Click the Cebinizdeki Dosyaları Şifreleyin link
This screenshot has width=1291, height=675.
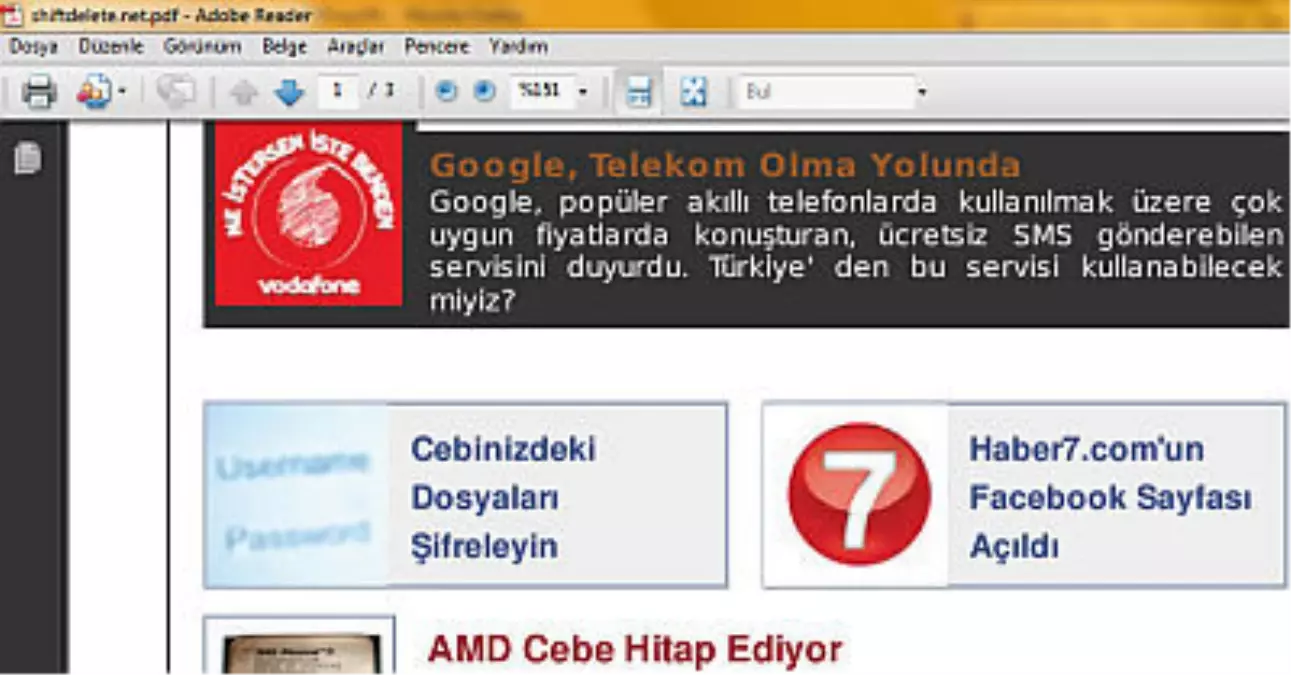(x=502, y=497)
